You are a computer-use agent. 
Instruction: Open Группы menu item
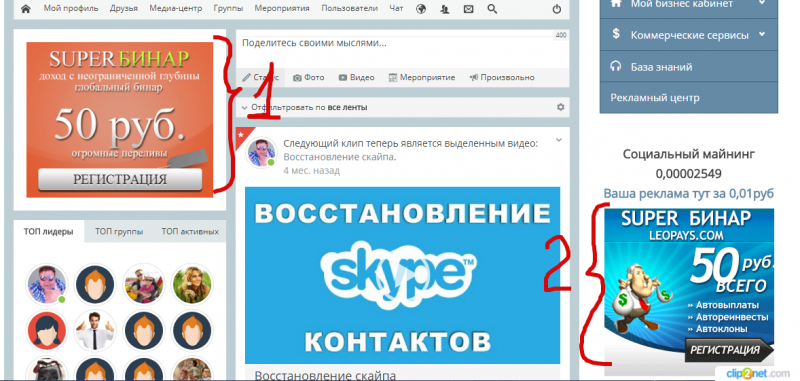228,9
